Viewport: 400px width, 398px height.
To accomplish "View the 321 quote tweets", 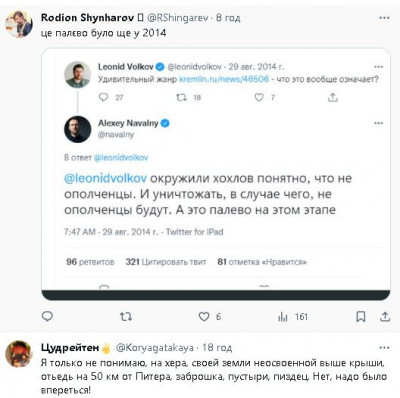I will [166, 262].
